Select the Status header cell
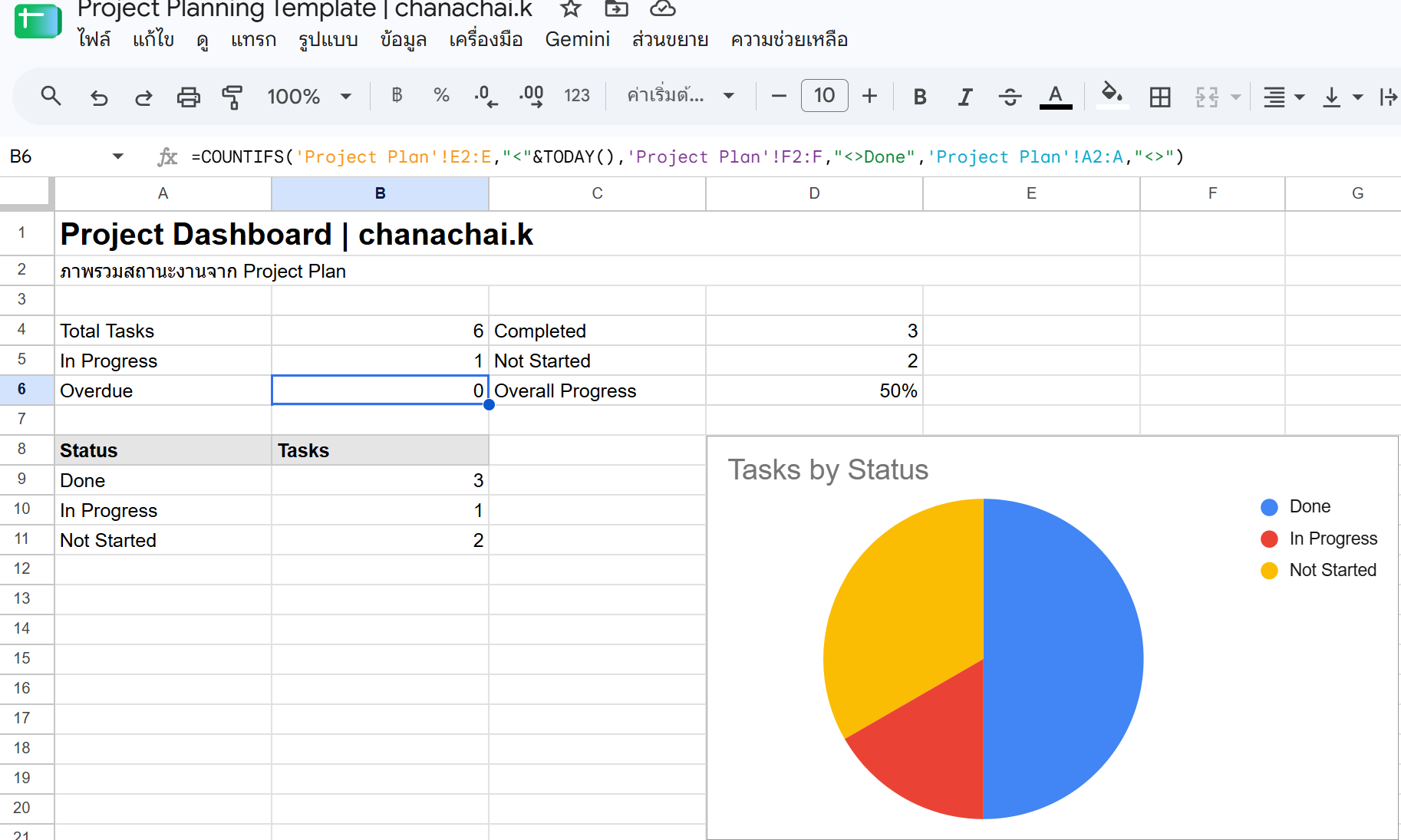This screenshot has height=840, width=1401. point(163,450)
